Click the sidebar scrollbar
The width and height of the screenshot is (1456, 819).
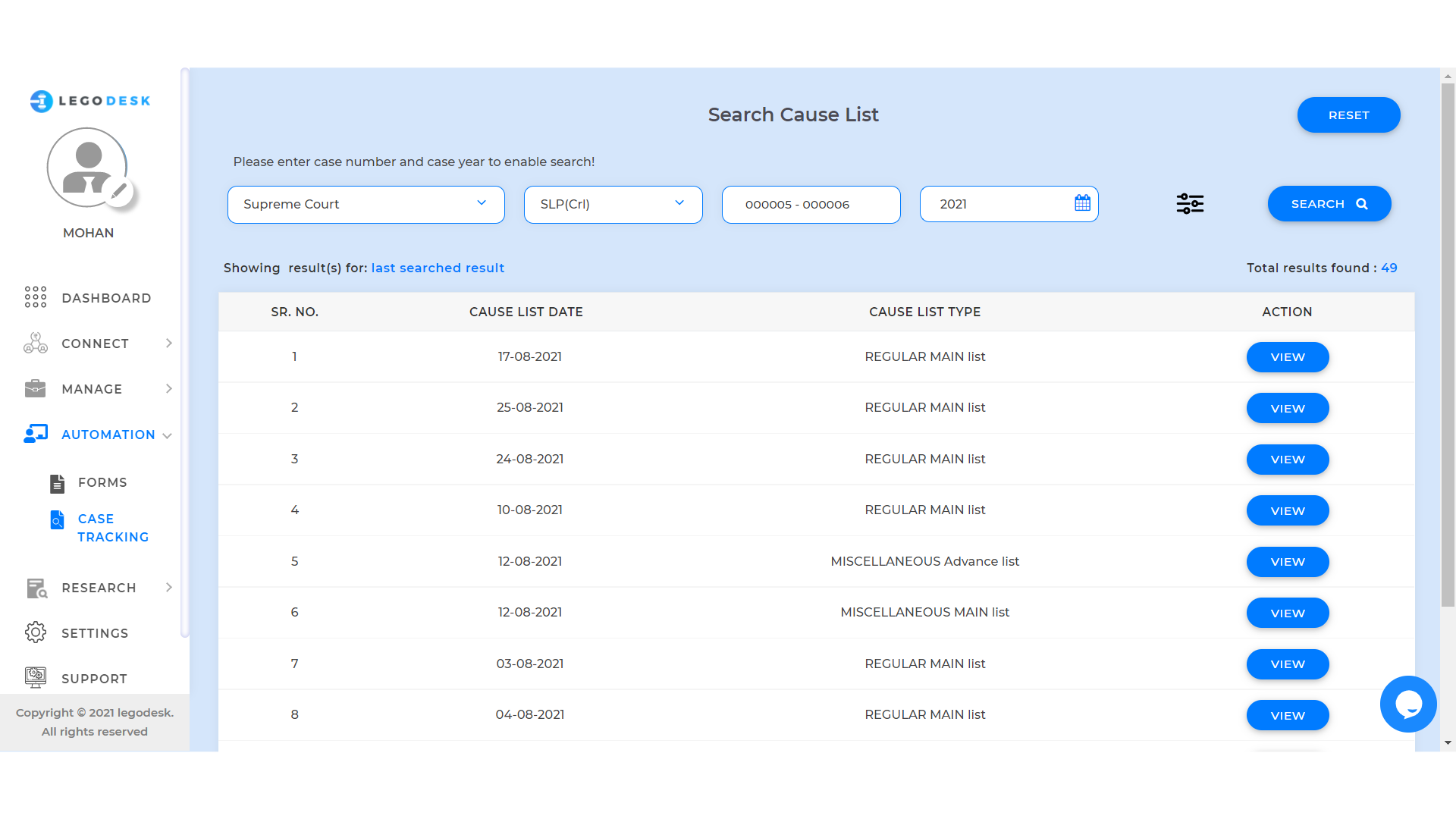[x=184, y=353]
